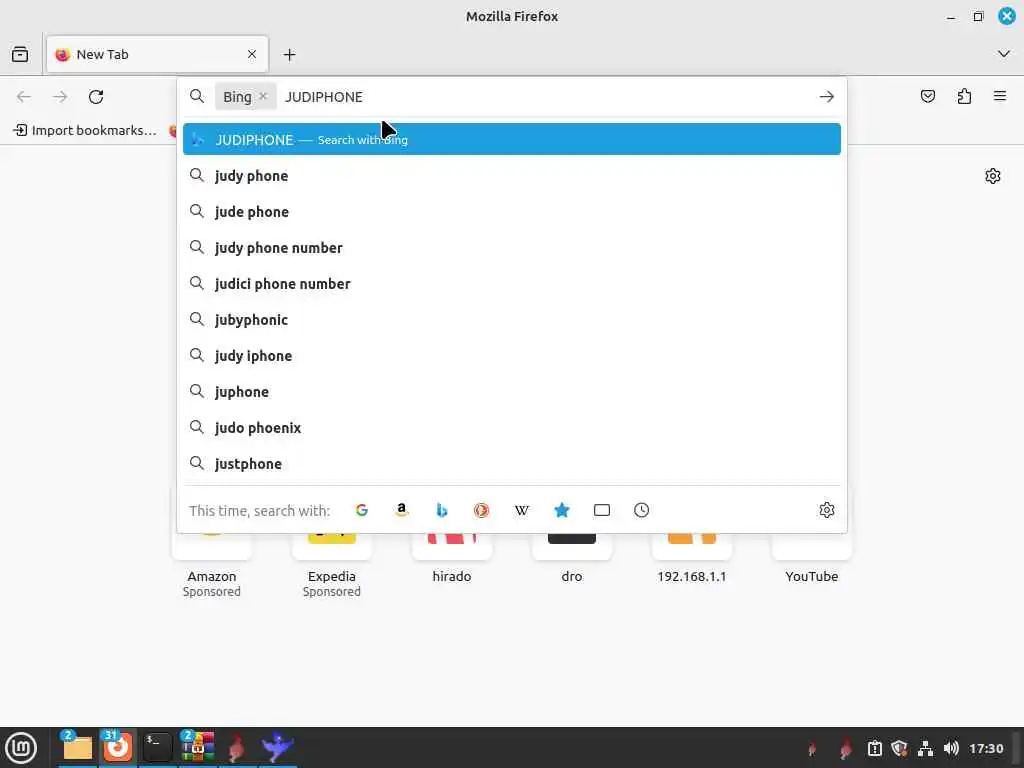Choose suggestion 'justphone'

(x=512, y=464)
